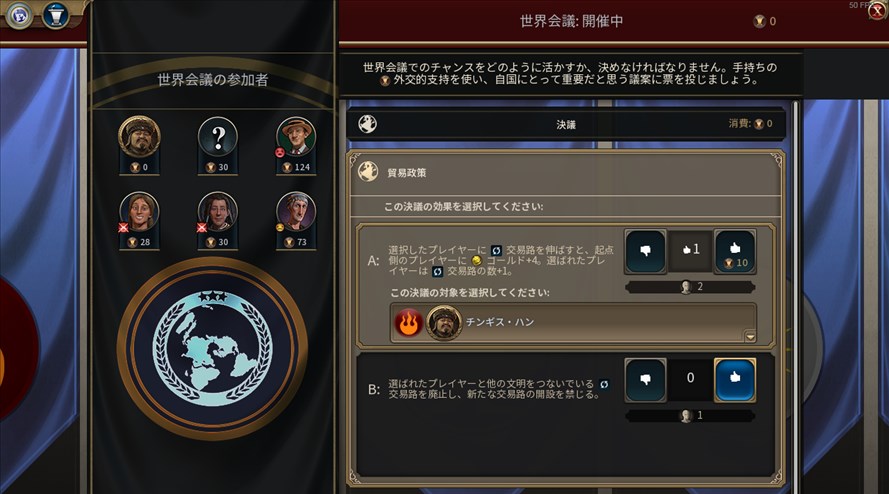Select leader with 124 diplomatic favor
This screenshot has height=494, width=889.
click(296, 137)
